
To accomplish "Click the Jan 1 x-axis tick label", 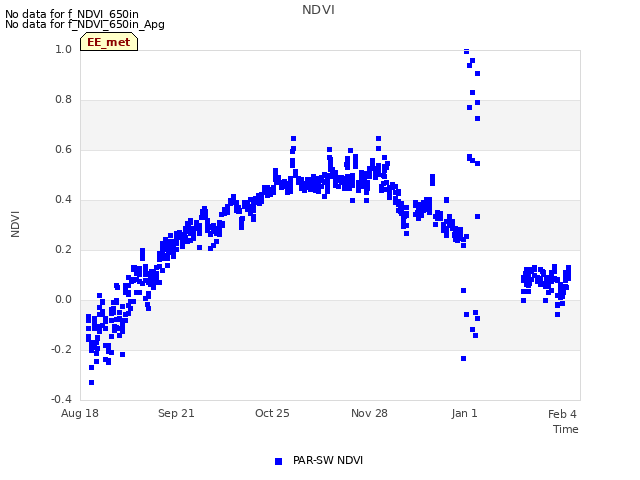I will click(x=464, y=413).
